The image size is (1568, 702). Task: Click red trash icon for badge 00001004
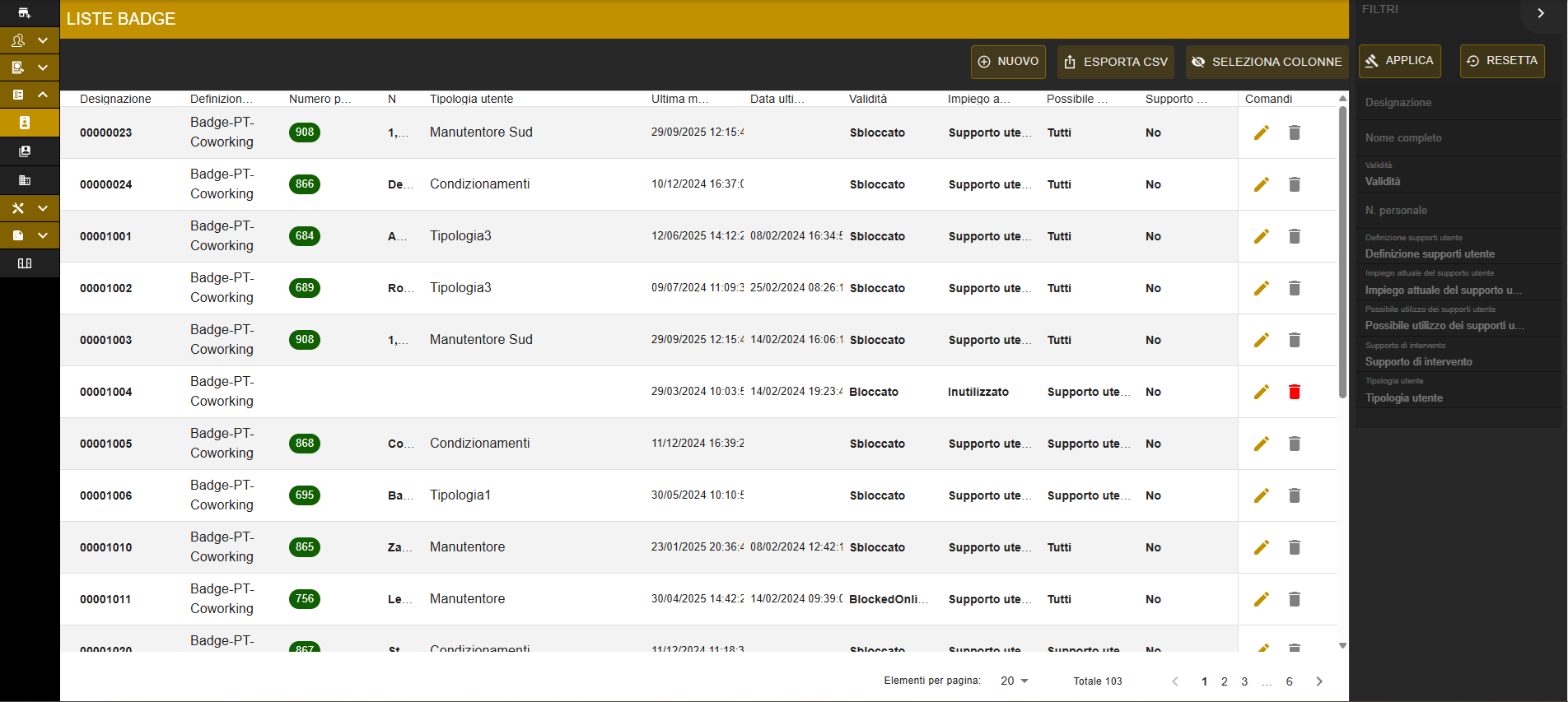[1295, 392]
